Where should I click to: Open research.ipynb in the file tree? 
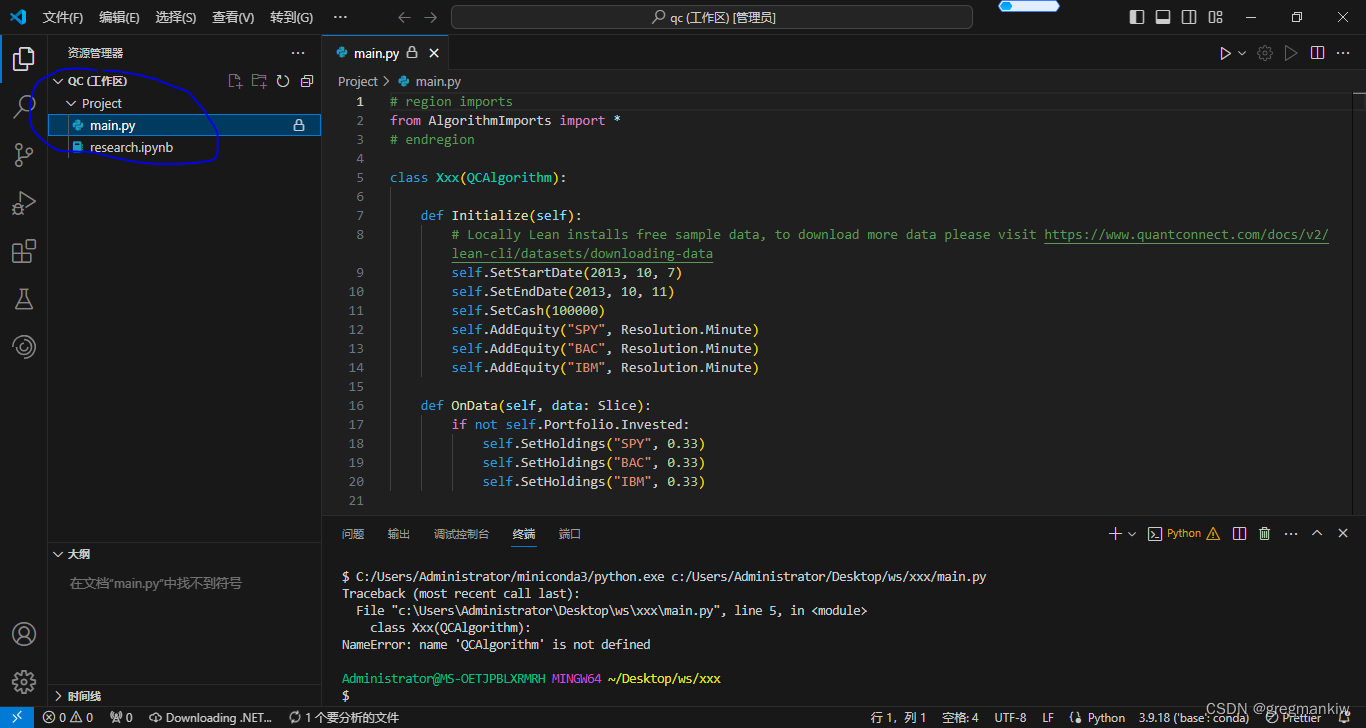[x=184, y=147]
